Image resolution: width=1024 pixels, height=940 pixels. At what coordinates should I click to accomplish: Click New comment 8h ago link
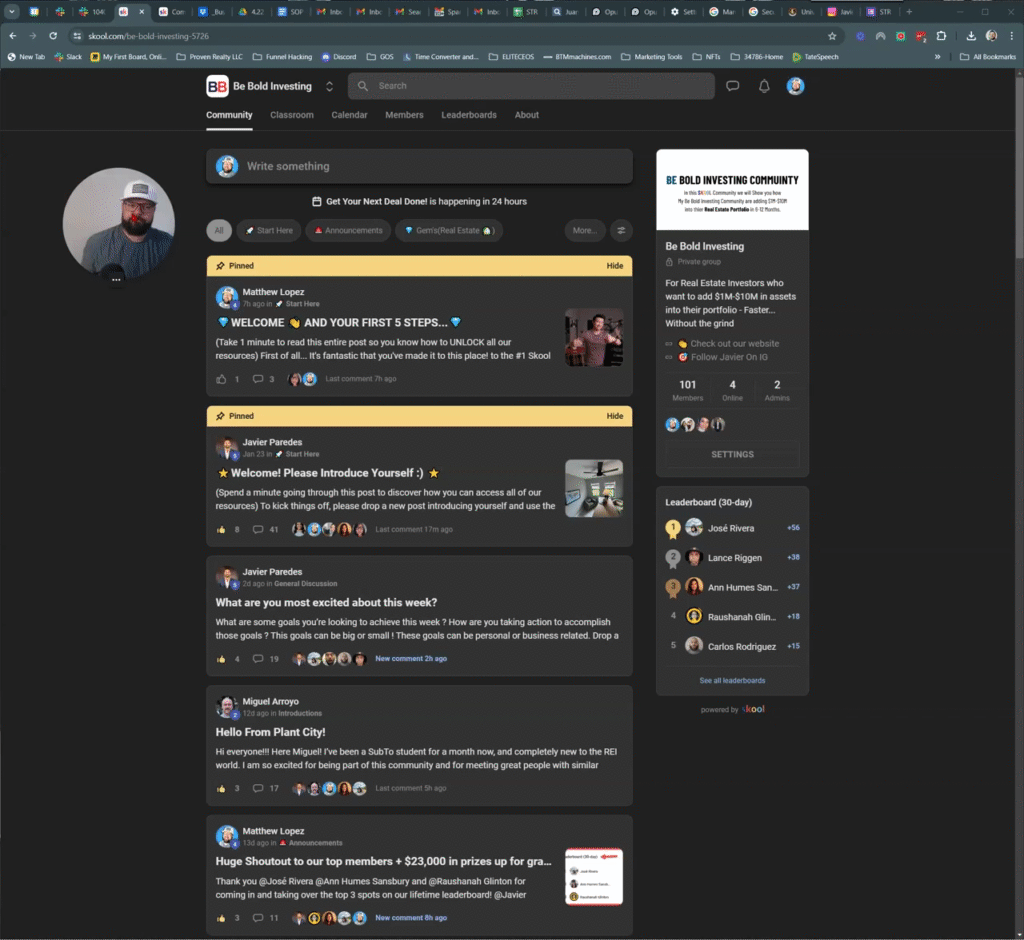[411, 918]
